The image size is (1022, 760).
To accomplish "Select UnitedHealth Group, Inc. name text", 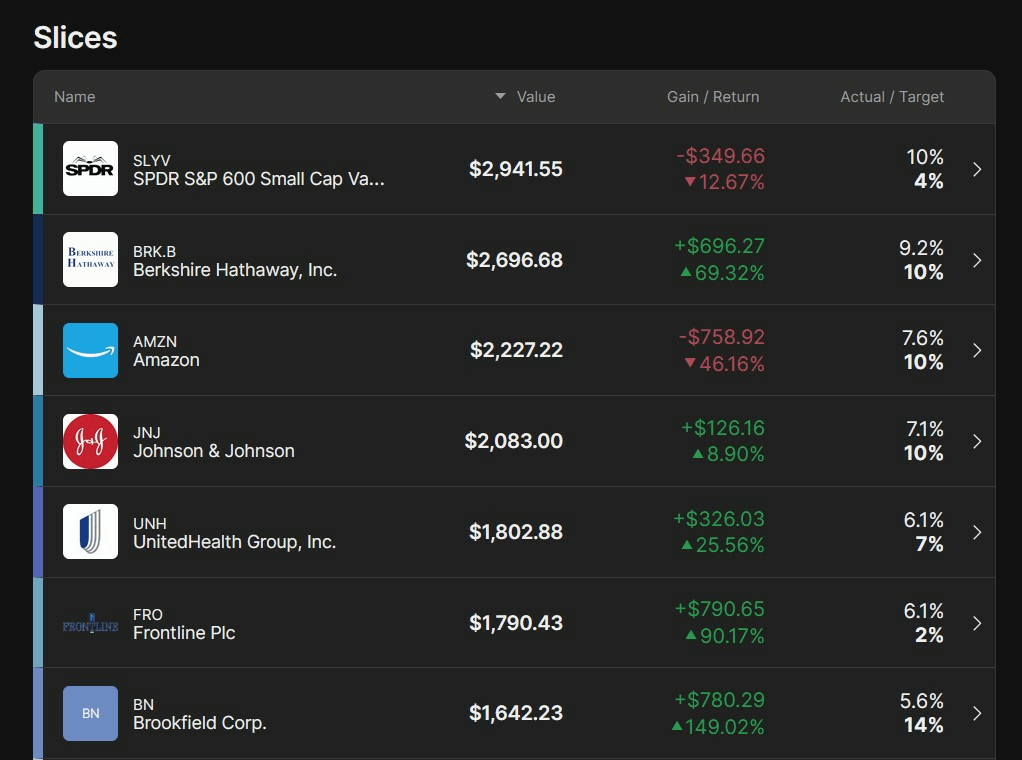I will point(235,542).
